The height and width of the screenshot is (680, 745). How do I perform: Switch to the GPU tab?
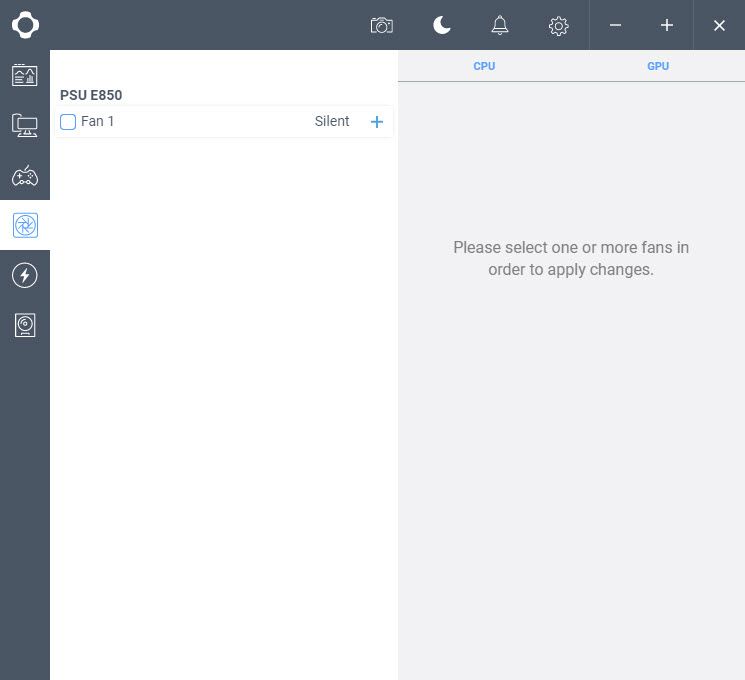[658, 66]
